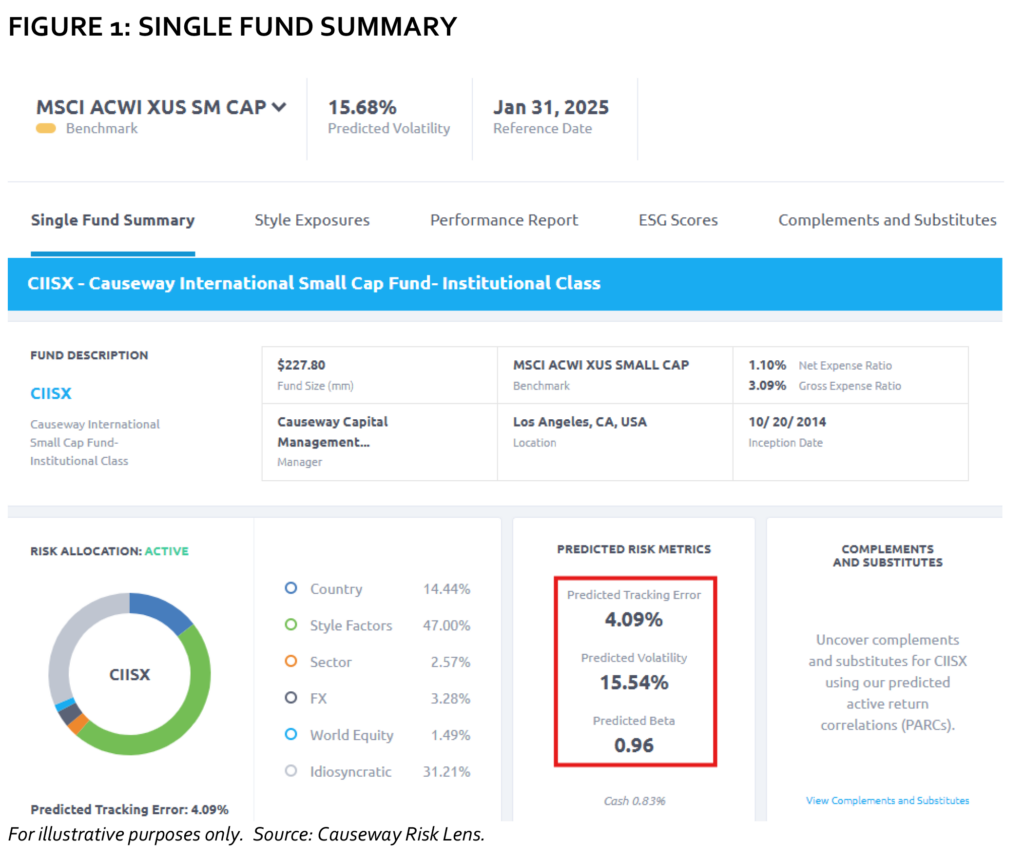Click the dark FX legend circle

point(291,698)
